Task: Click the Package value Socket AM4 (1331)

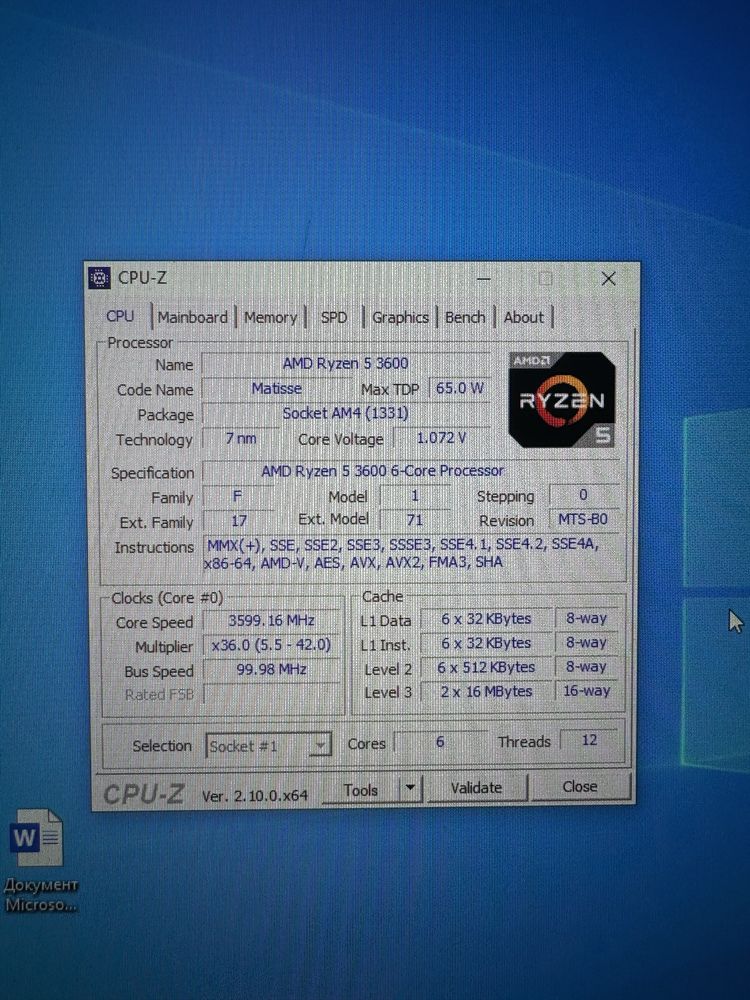Action: pos(346,413)
